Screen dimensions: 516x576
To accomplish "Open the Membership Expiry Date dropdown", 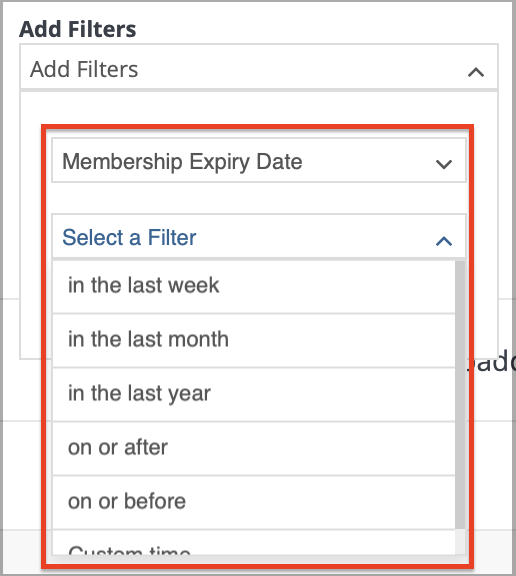I will point(259,160).
